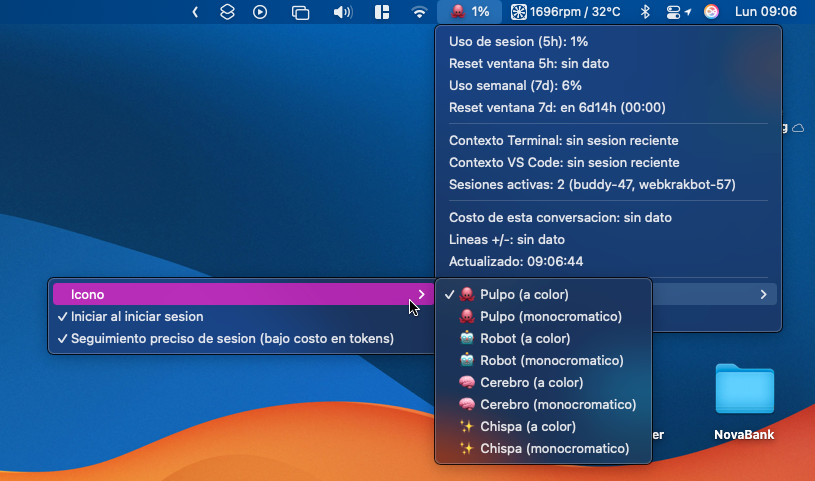
Task: Click Actualizado: 09:06:44 line
Action: 516,262
